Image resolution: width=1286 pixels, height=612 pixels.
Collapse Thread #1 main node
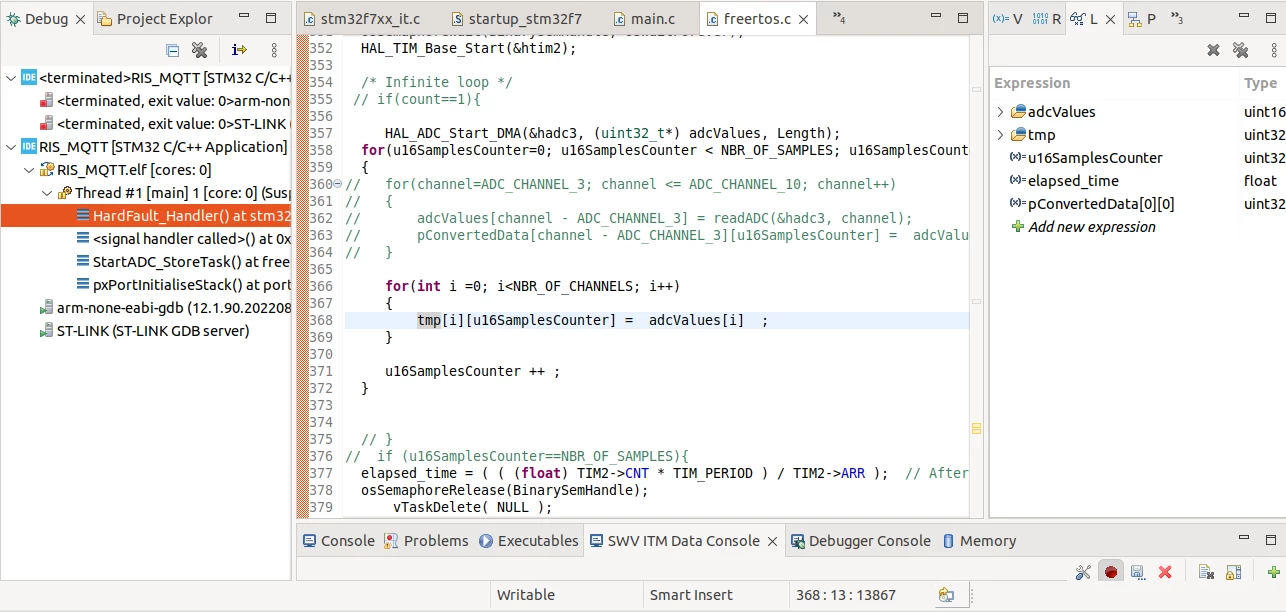tap(47, 193)
